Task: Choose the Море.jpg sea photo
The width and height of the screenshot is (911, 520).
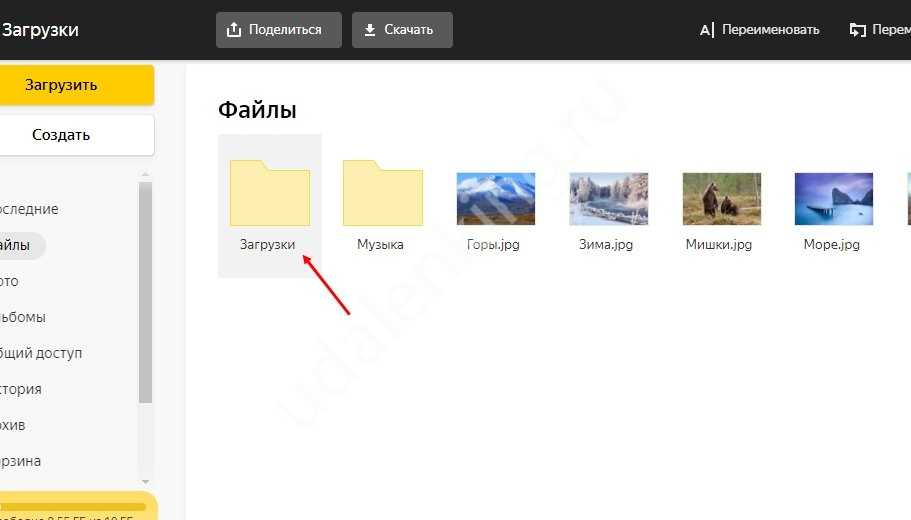Action: click(833, 199)
